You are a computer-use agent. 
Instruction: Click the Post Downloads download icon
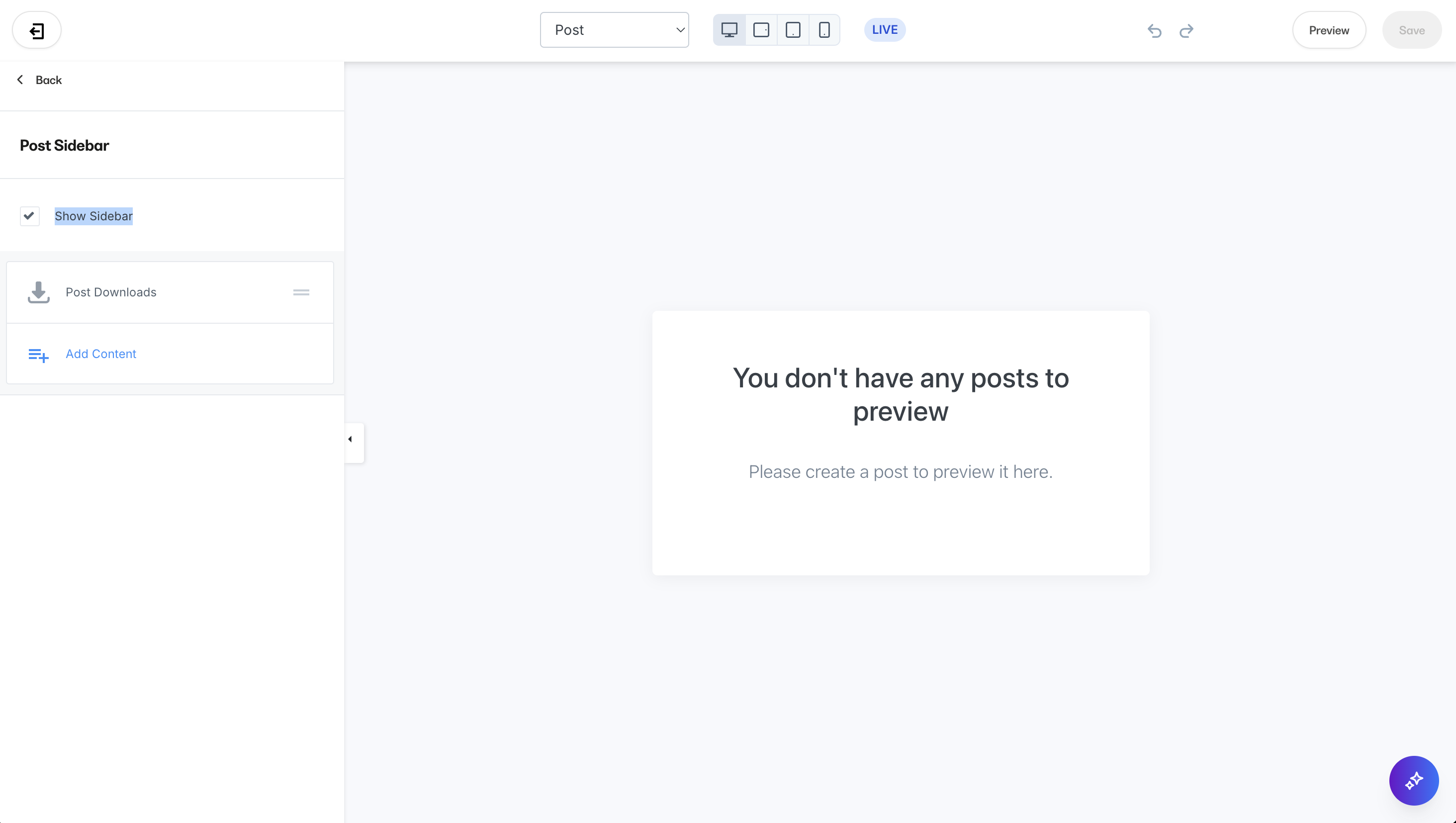coord(38,292)
